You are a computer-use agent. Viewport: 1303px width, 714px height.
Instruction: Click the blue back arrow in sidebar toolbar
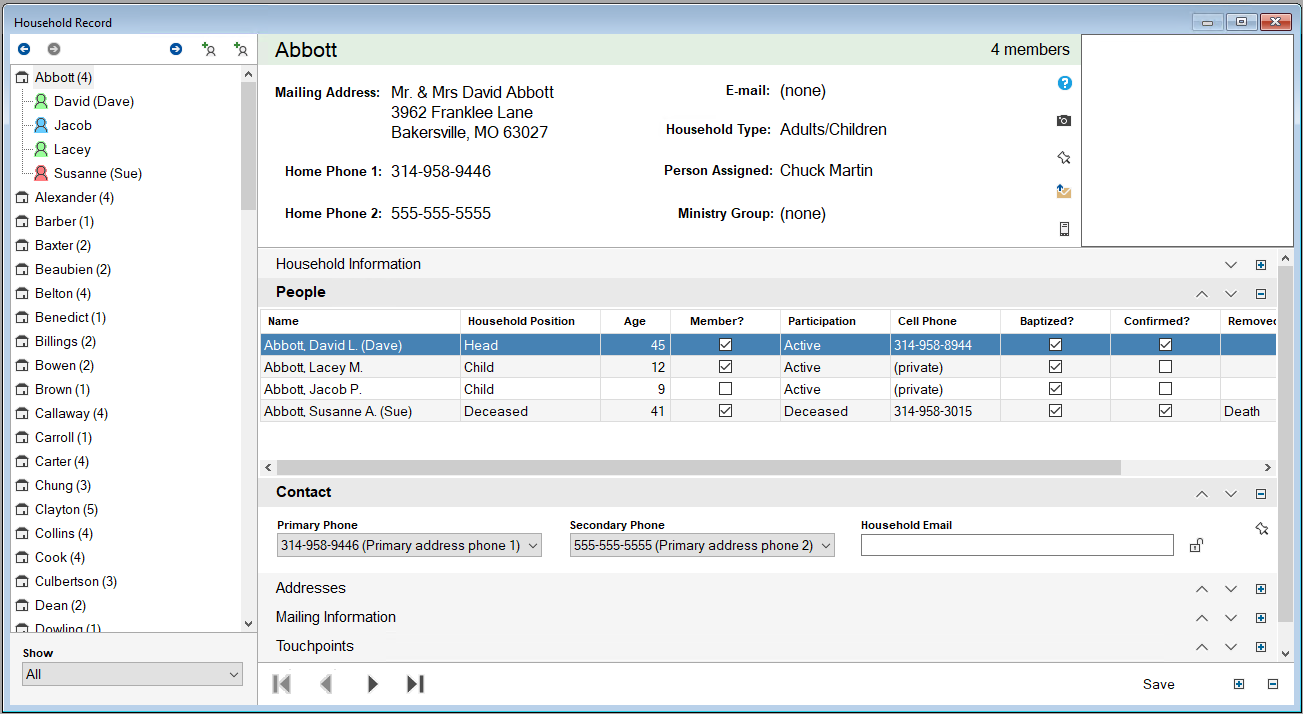(24, 49)
